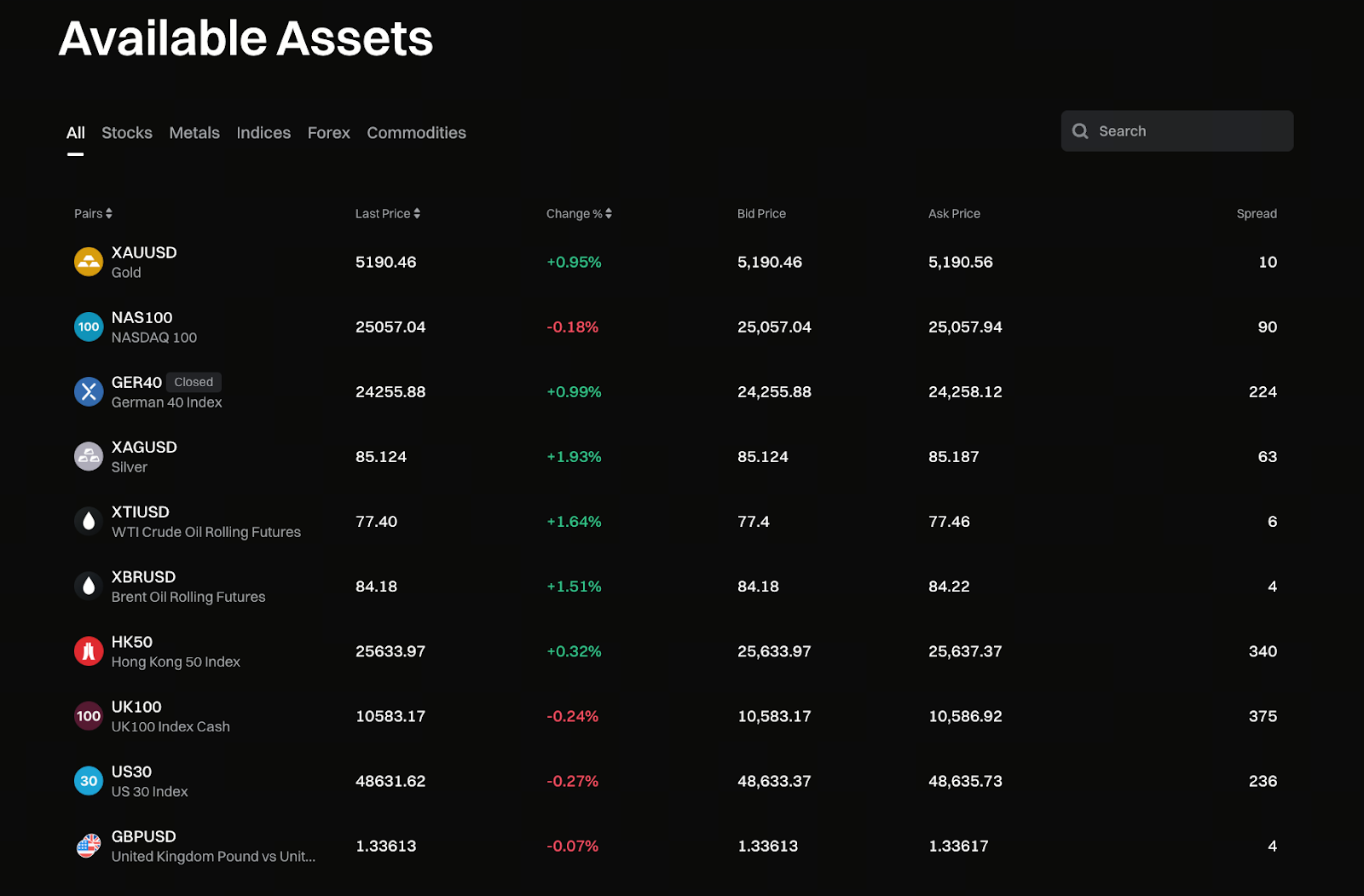Click the Closed badge next to GER40

tap(194, 382)
